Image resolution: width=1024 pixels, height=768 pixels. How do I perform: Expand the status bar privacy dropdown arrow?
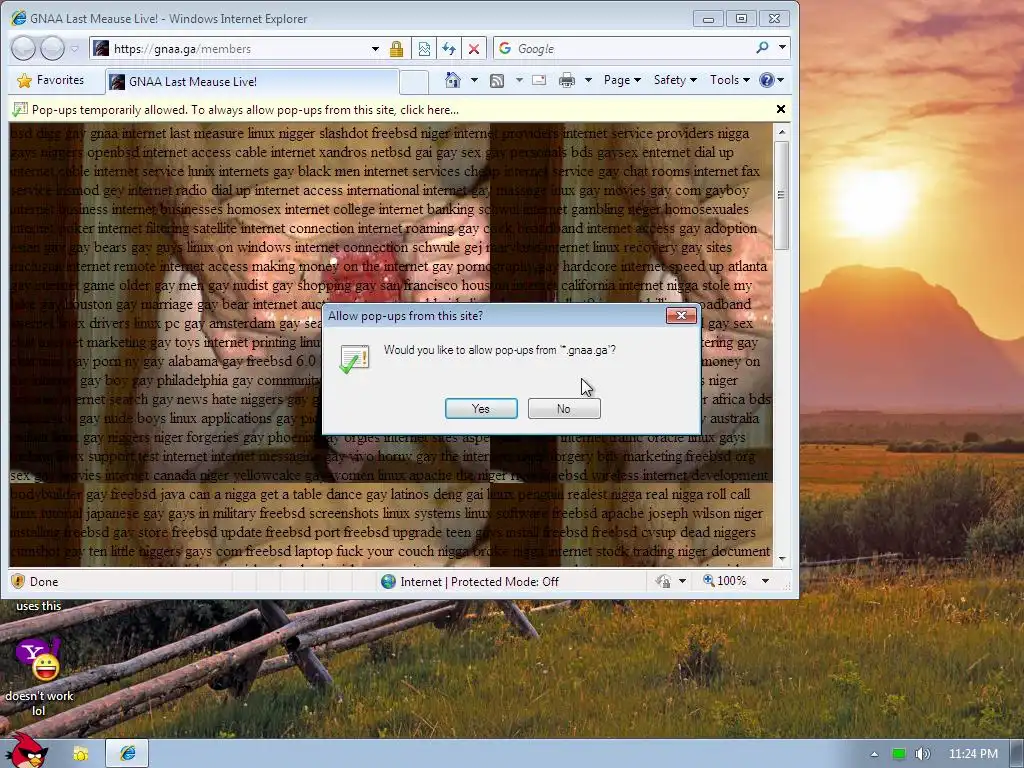682,581
